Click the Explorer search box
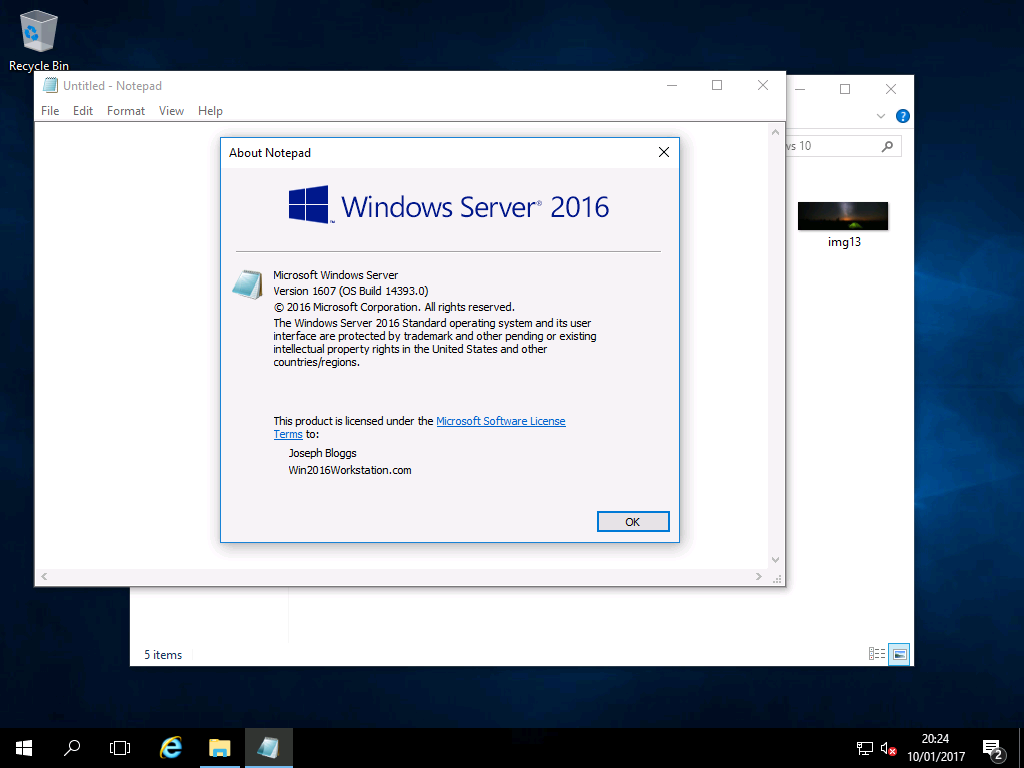This screenshot has height=768, width=1024. (x=844, y=146)
